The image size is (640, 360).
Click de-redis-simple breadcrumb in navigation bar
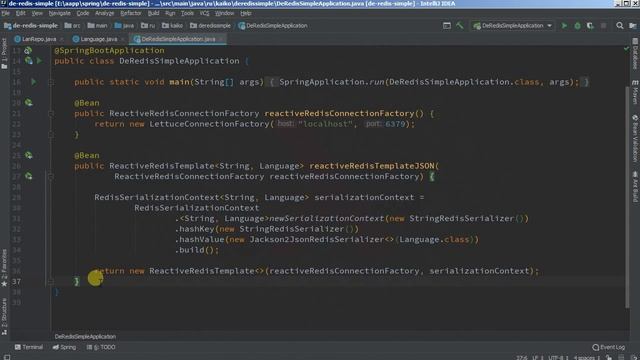click(31, 26)
